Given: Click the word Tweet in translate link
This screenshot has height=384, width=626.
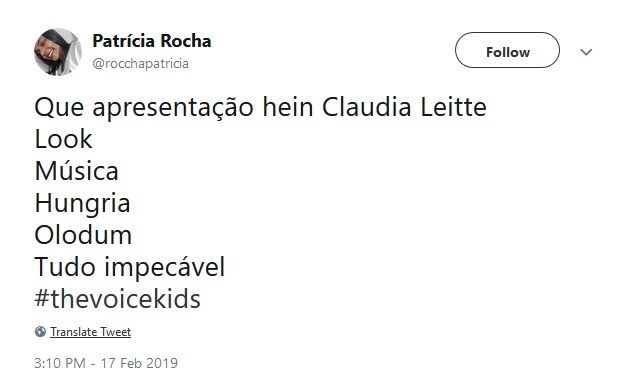Looking at the screenshot, I should (x=115, y=332).
